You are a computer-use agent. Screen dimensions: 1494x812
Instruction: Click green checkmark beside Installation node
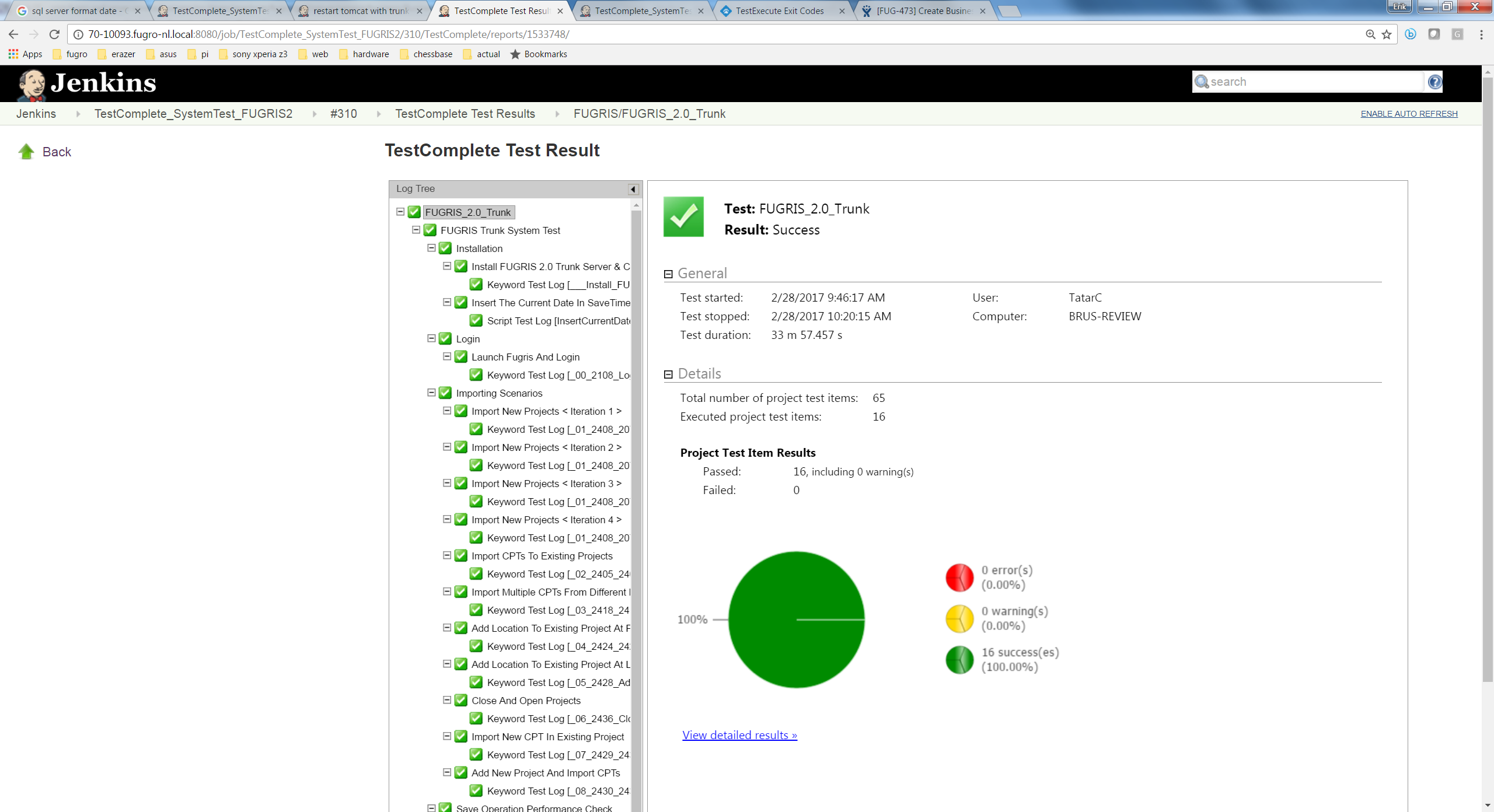[x=445, y=249]
